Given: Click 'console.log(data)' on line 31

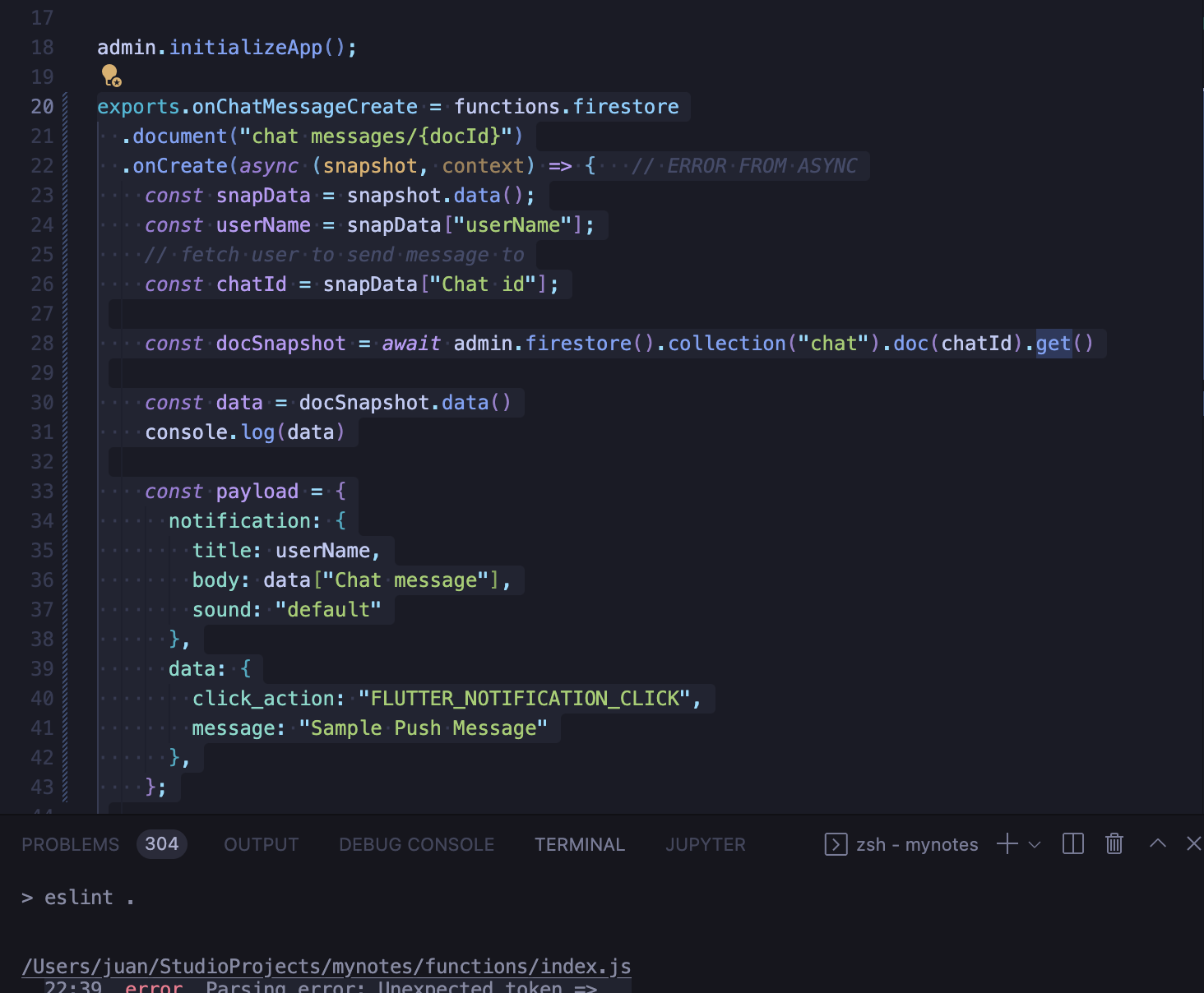Looking at the screenshot, I should tap(245, 432).
